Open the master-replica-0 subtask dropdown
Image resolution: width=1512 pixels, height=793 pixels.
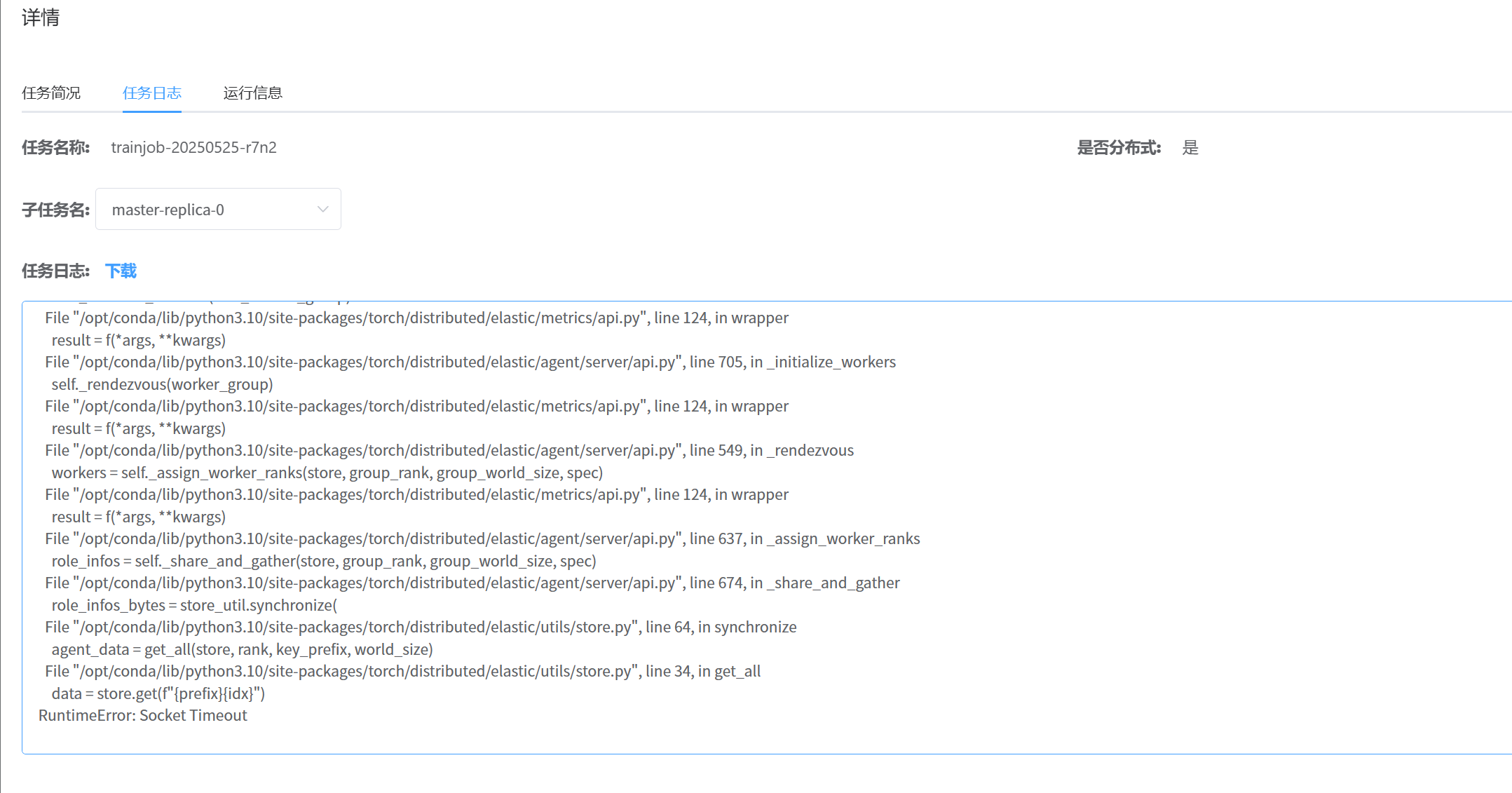[217, 209]
